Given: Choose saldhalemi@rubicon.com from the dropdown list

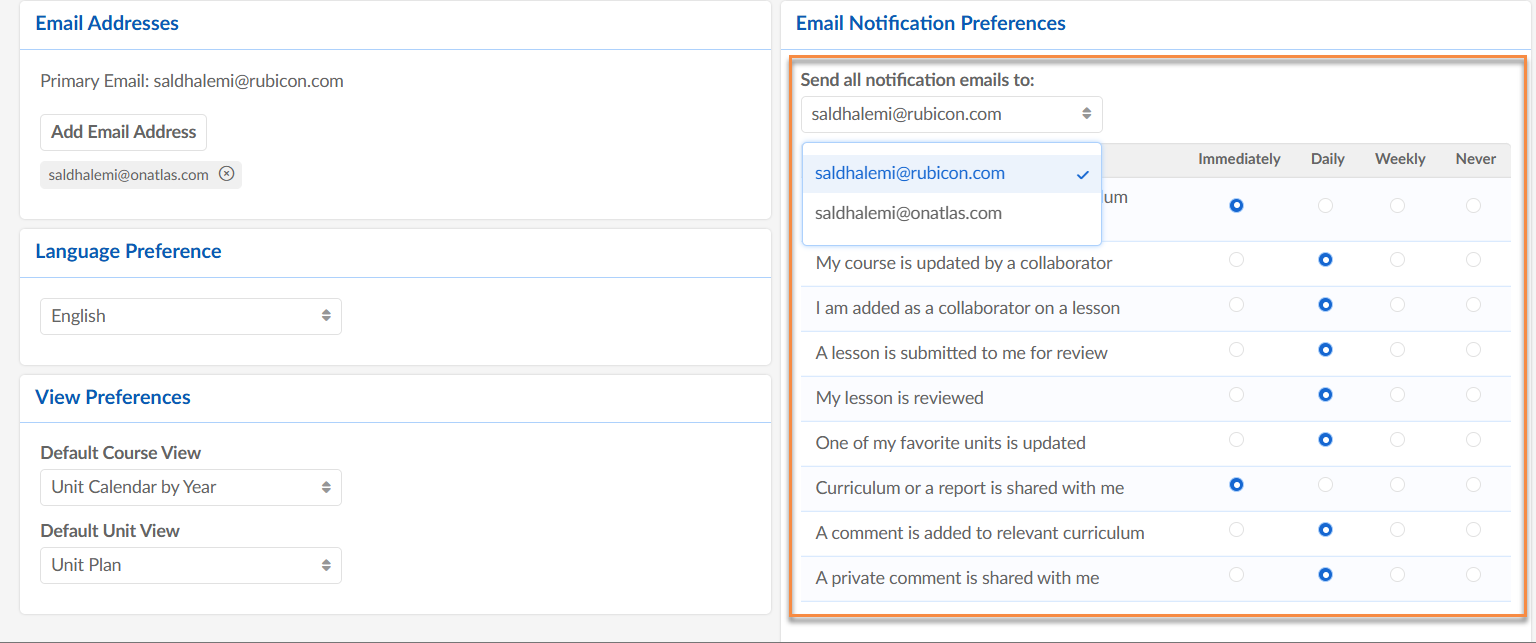Looking at the screenshot, I should 909,173.
